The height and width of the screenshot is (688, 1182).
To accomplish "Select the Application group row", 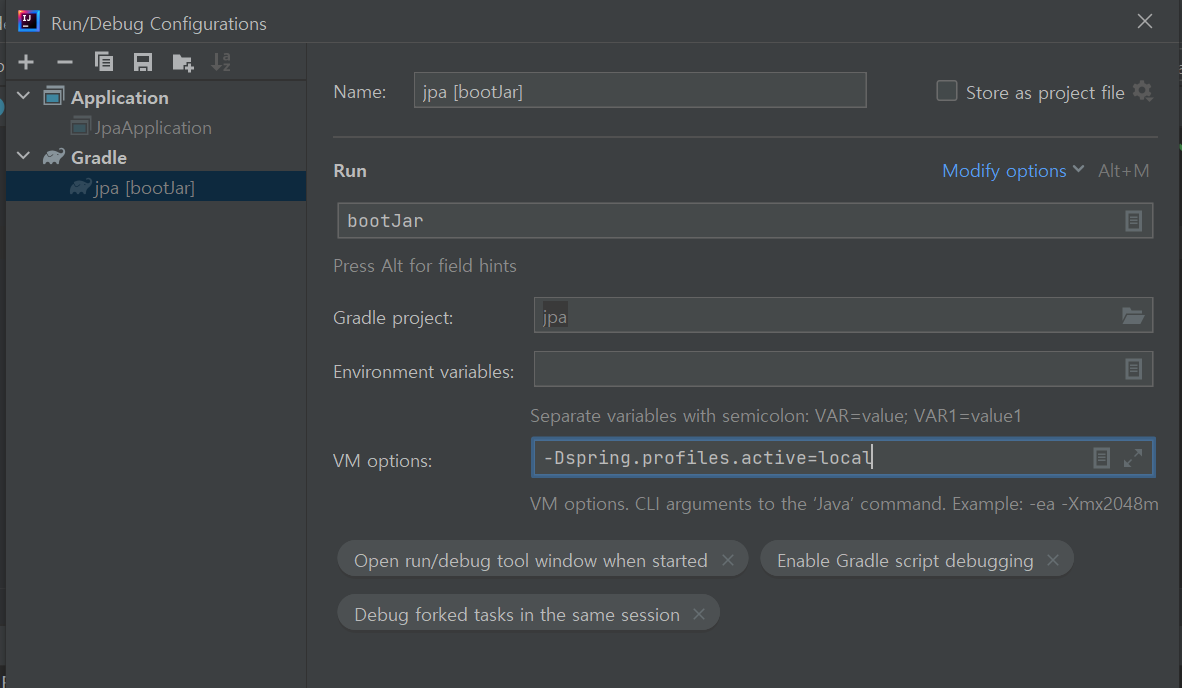I will [156, 96].
